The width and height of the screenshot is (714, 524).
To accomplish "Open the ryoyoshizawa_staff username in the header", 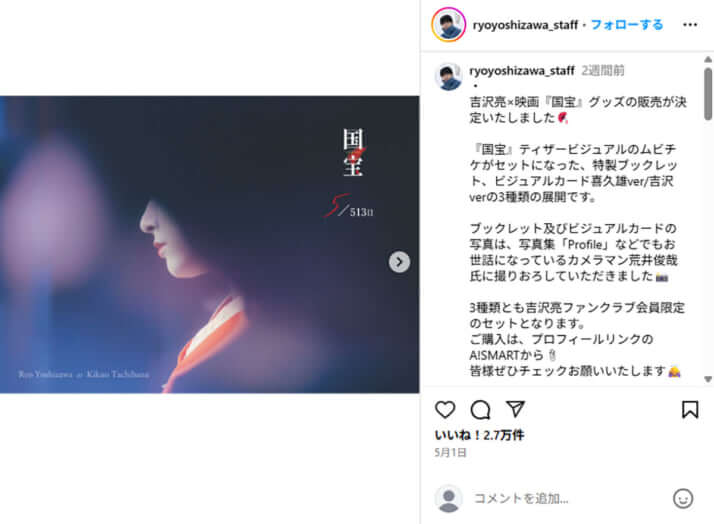I will click(x=525, y=25).
